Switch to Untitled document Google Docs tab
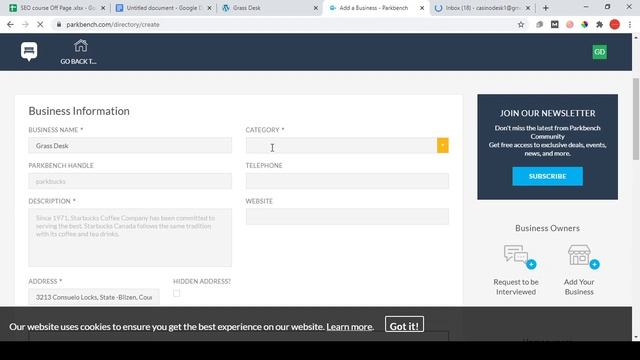The width and height of the screenshot is (640, 360). tap(164, 8)
